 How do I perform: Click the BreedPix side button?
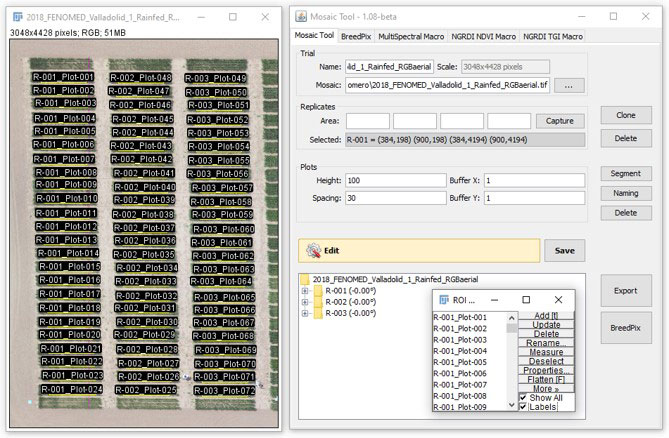tap(626, 328)
